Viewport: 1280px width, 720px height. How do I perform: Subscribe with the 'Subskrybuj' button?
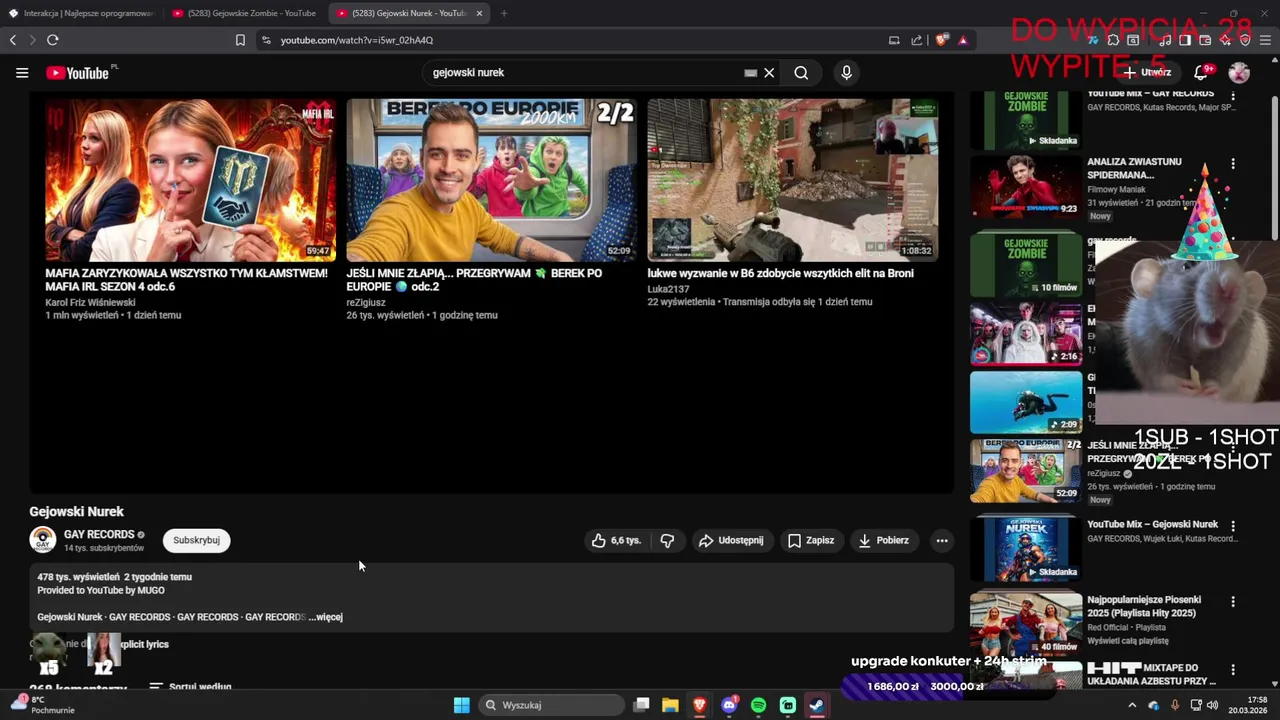coord(196,540)
